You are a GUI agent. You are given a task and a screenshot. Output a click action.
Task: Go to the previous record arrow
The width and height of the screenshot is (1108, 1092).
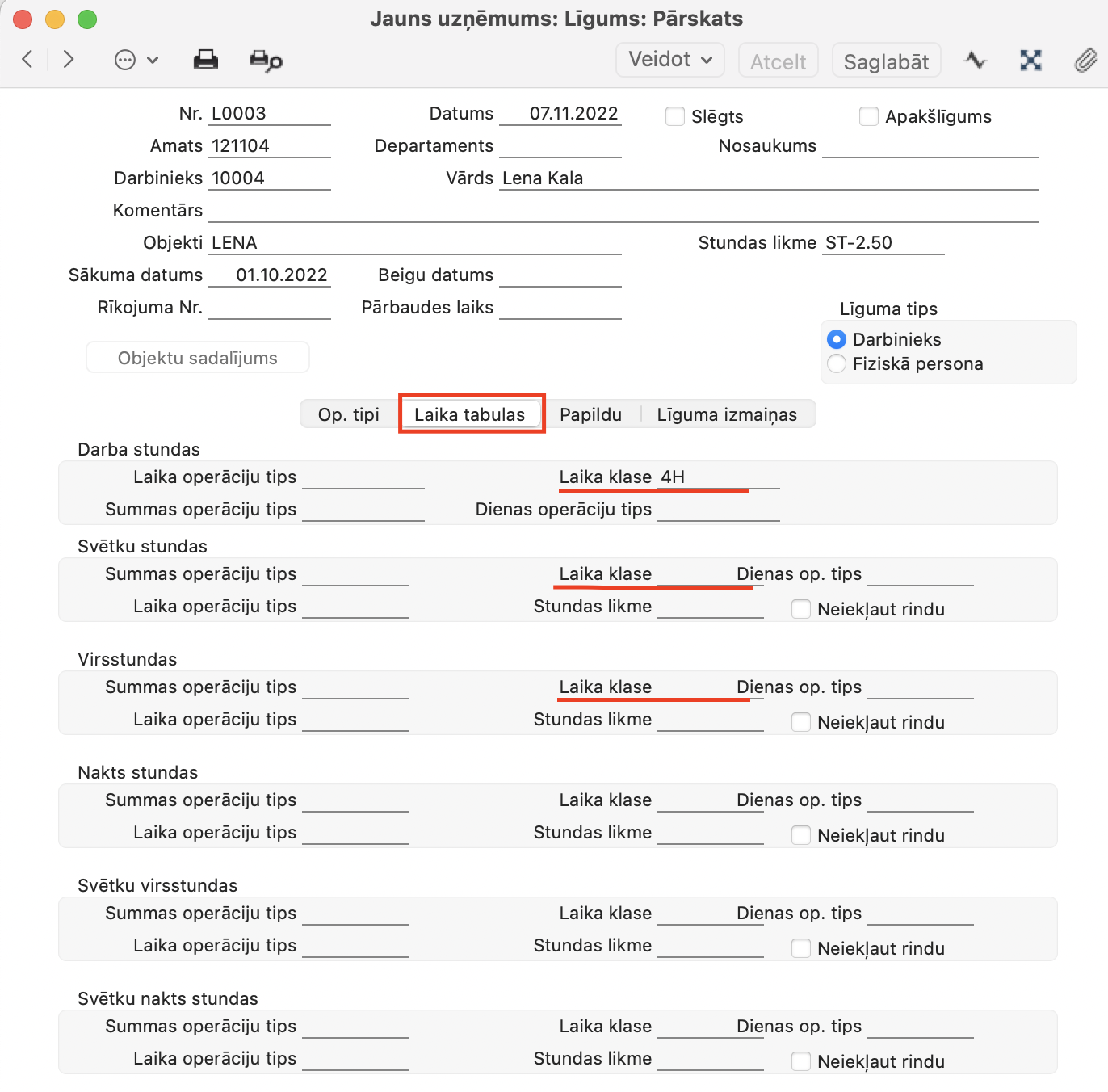pyautogui.click(x=27, y=59)
